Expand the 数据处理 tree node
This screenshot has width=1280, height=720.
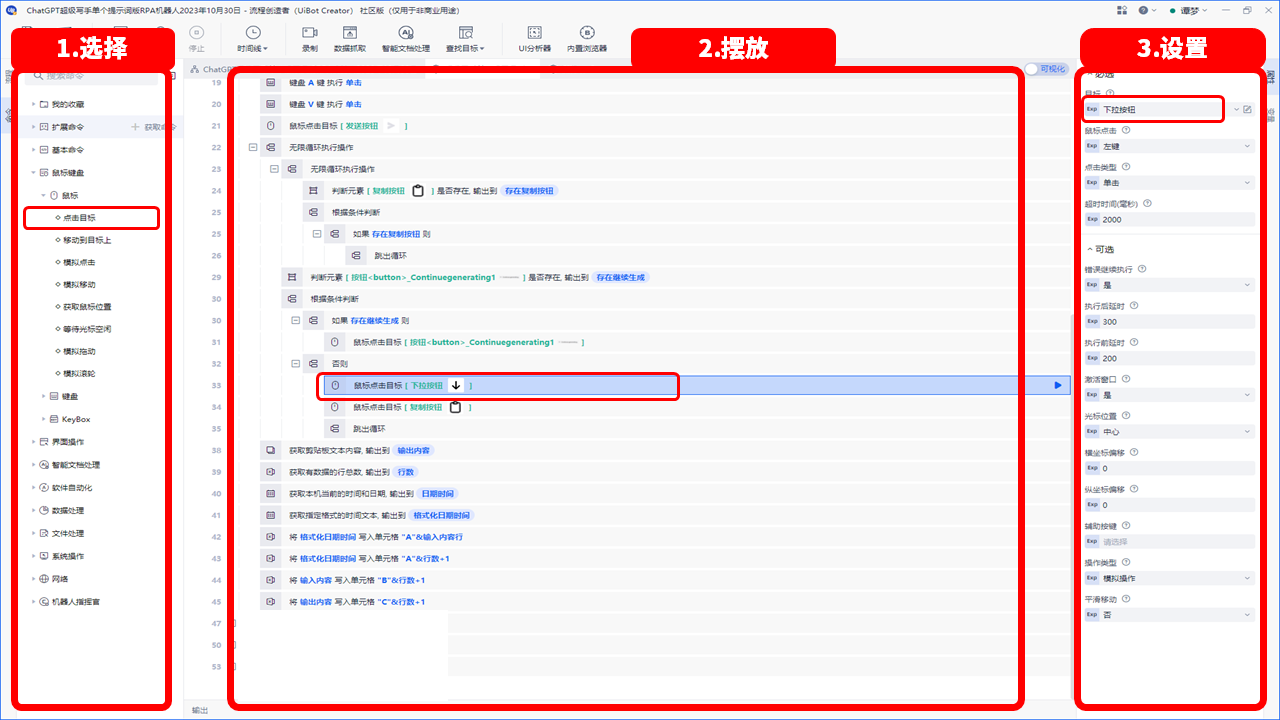pos(32,510)
